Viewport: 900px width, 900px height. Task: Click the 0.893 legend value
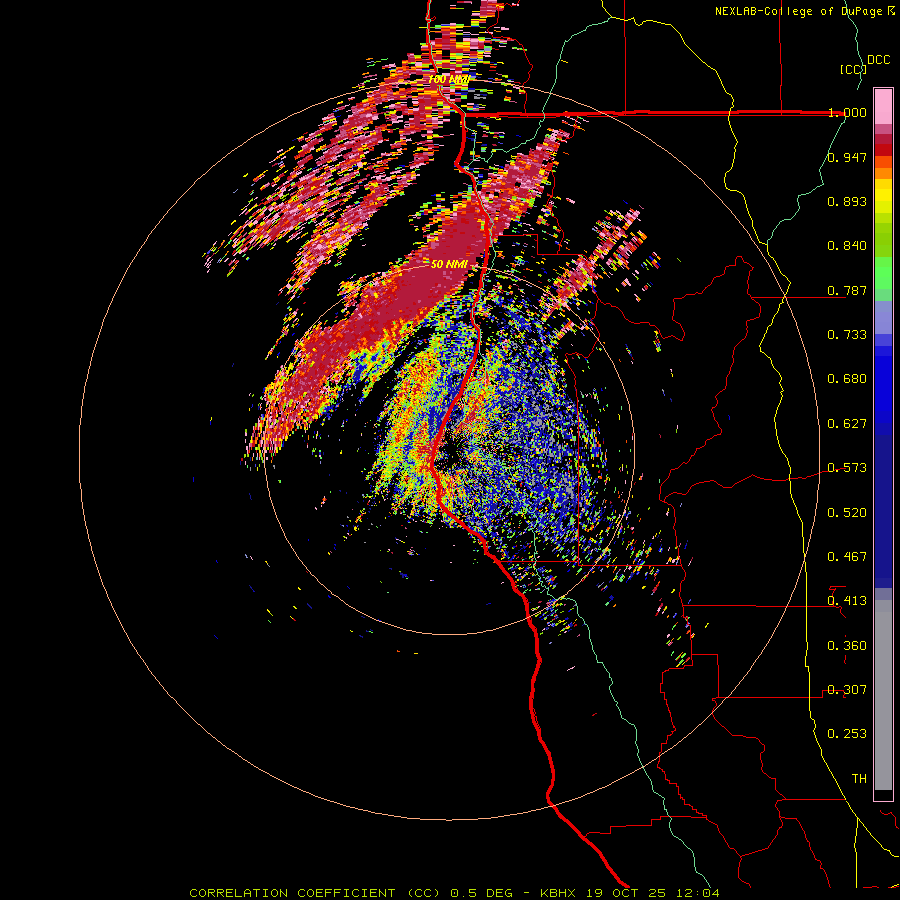[x=847, y=201]
